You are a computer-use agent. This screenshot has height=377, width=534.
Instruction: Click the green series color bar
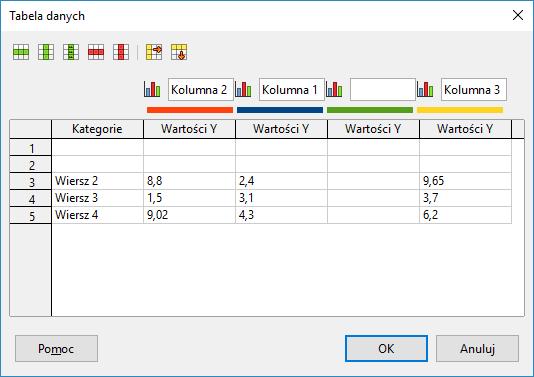[x=370, y=110]
